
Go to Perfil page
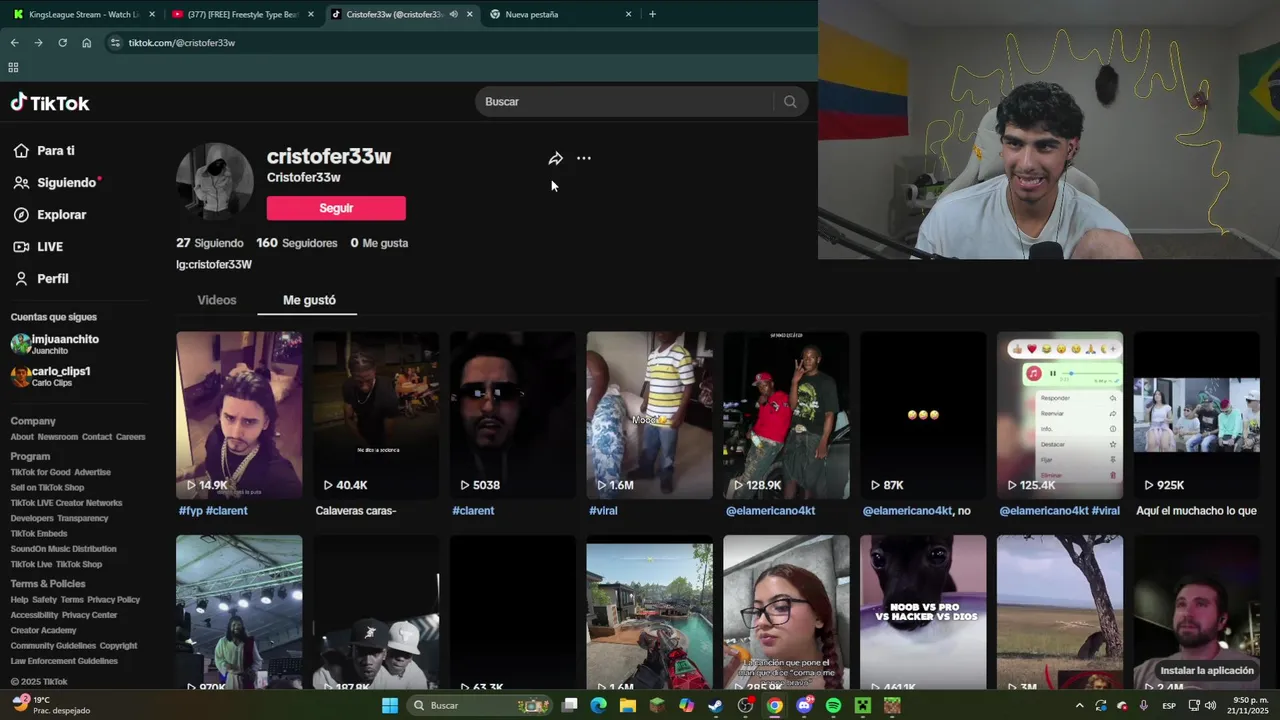[x=41, y=279]
